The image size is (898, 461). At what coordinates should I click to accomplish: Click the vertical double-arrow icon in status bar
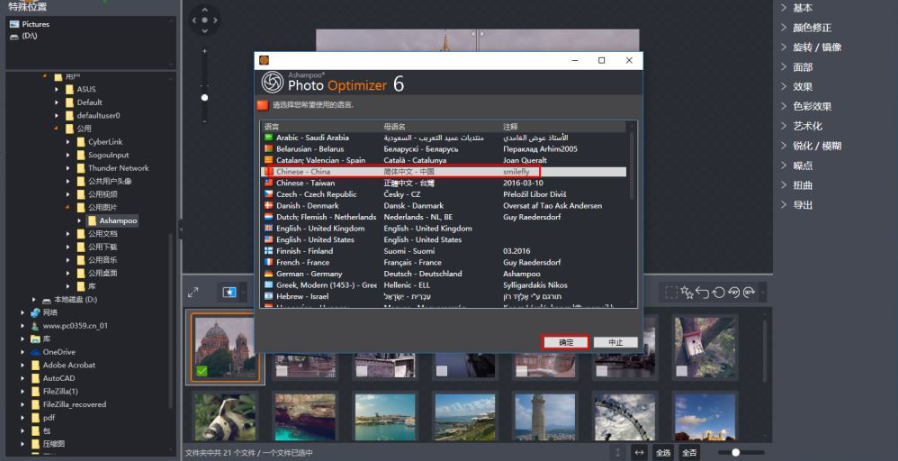[617, 453]
